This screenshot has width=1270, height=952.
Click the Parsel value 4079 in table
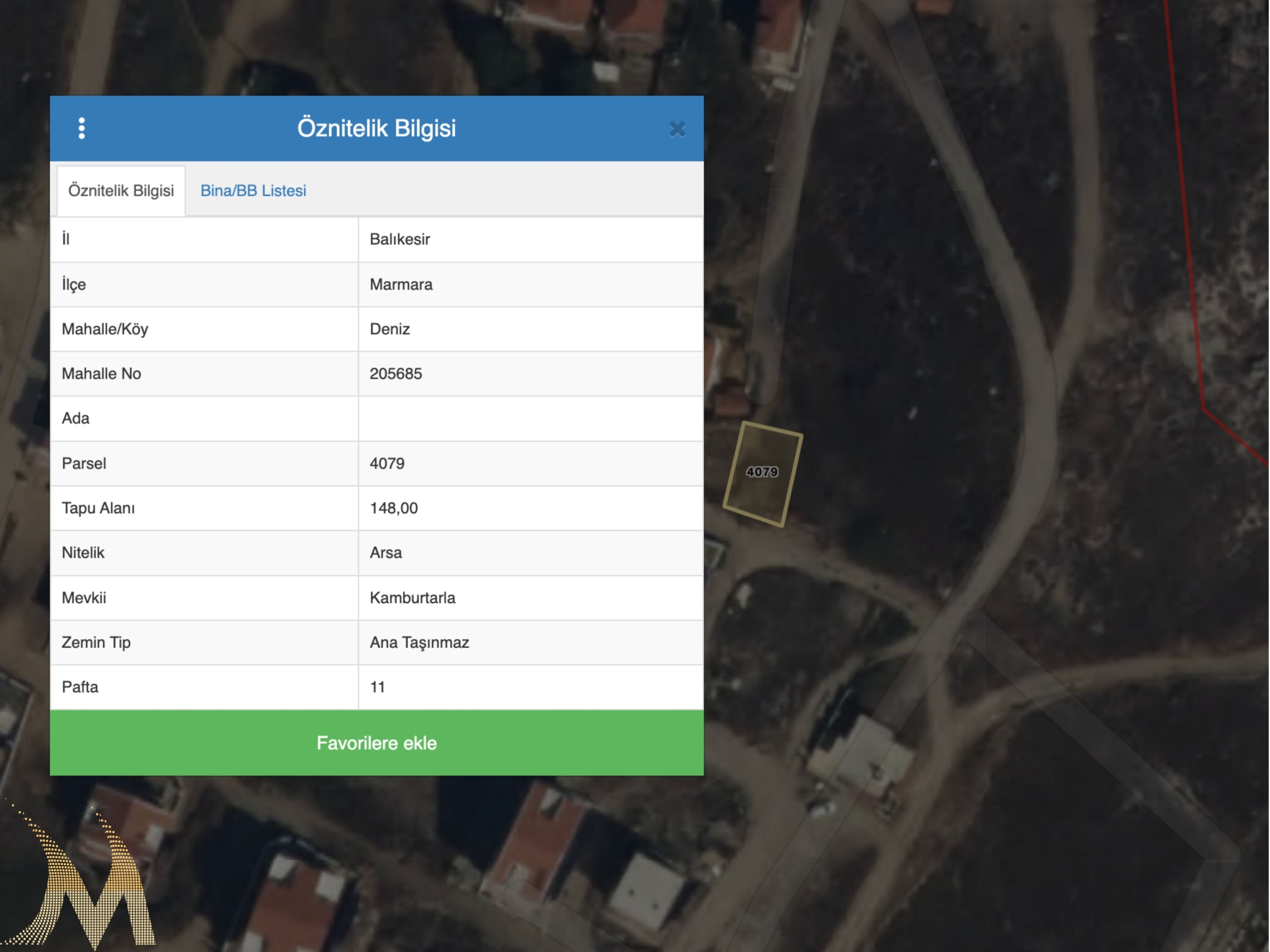[387, 464]
